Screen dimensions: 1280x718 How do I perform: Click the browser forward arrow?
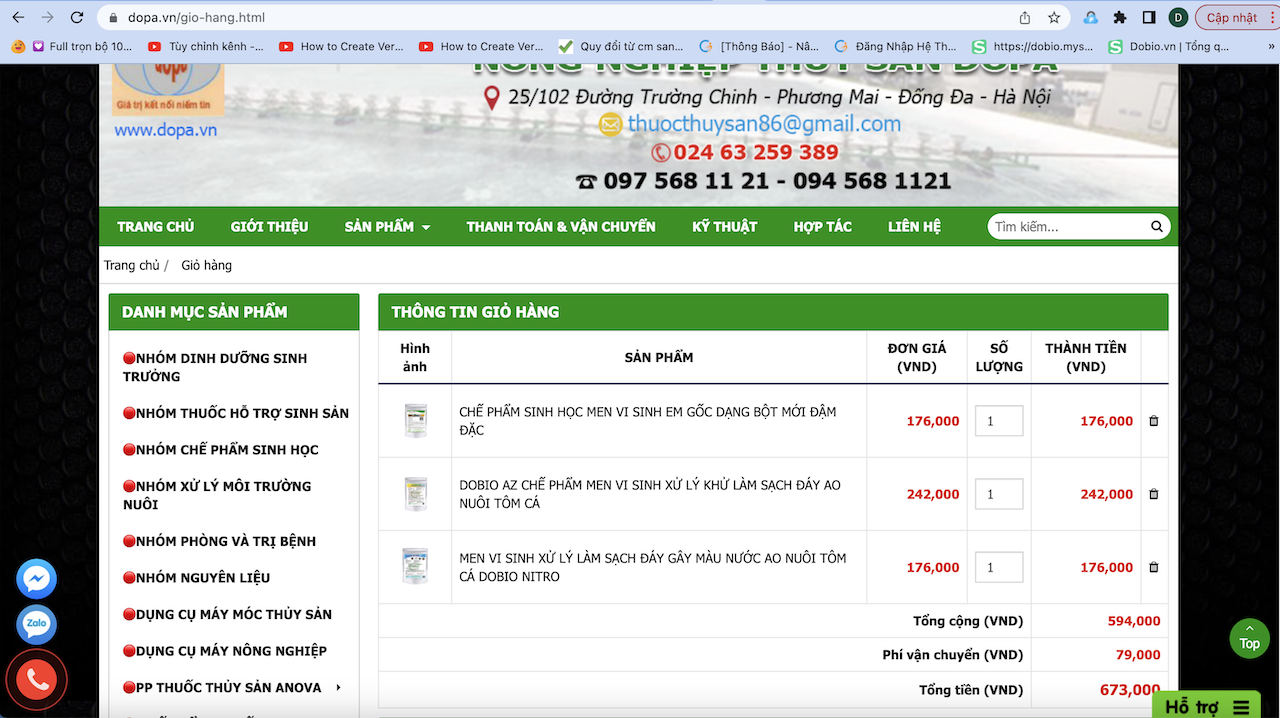[47, 17]
